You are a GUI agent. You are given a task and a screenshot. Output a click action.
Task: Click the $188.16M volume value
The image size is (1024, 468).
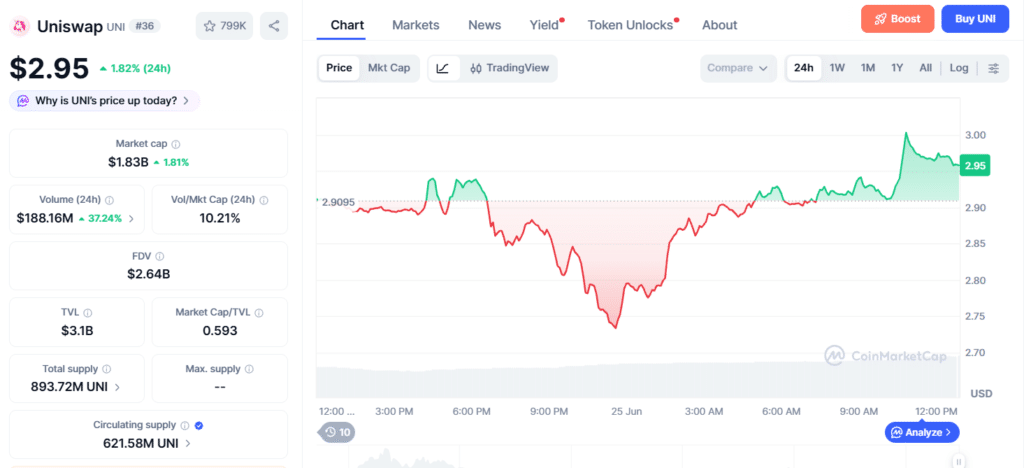coord(45,219)
